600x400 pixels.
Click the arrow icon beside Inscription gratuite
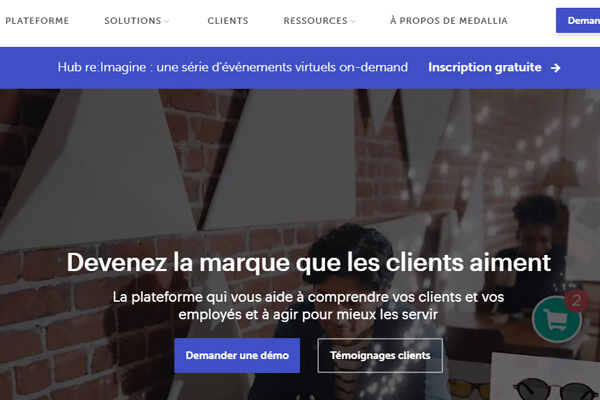pos(556,68)
